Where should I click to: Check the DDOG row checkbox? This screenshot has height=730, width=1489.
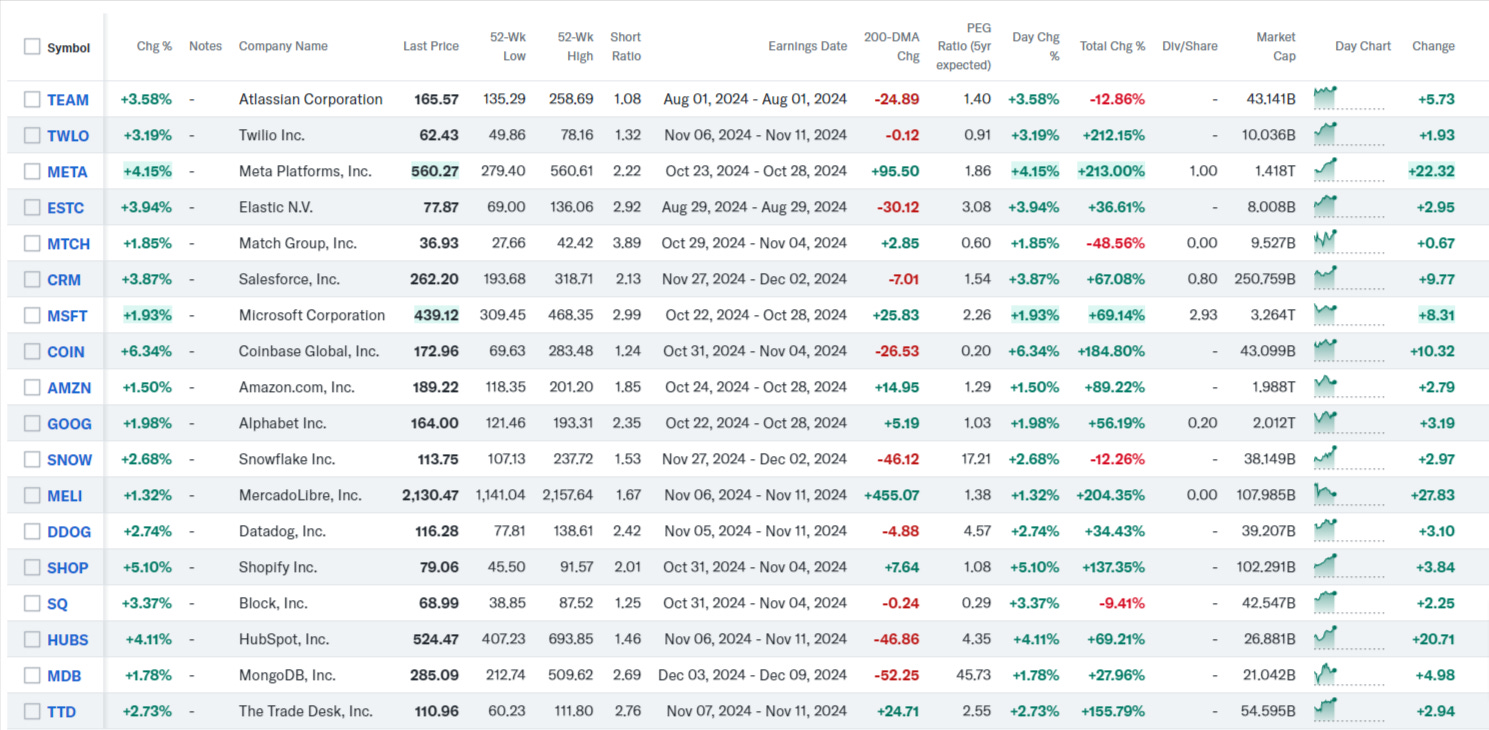coord(32,531)
